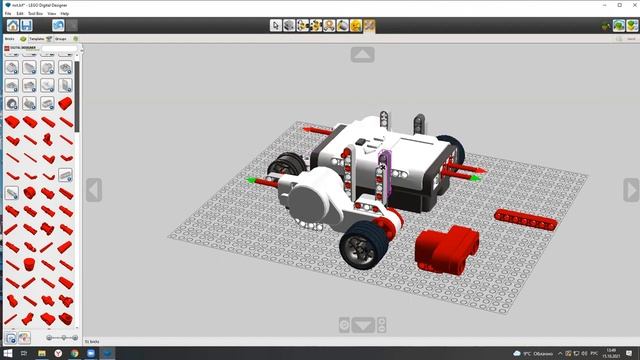Select the red motor on the baseplate
Image resolution: width=640 pixels, height=360 pixels.
(446, 249)
